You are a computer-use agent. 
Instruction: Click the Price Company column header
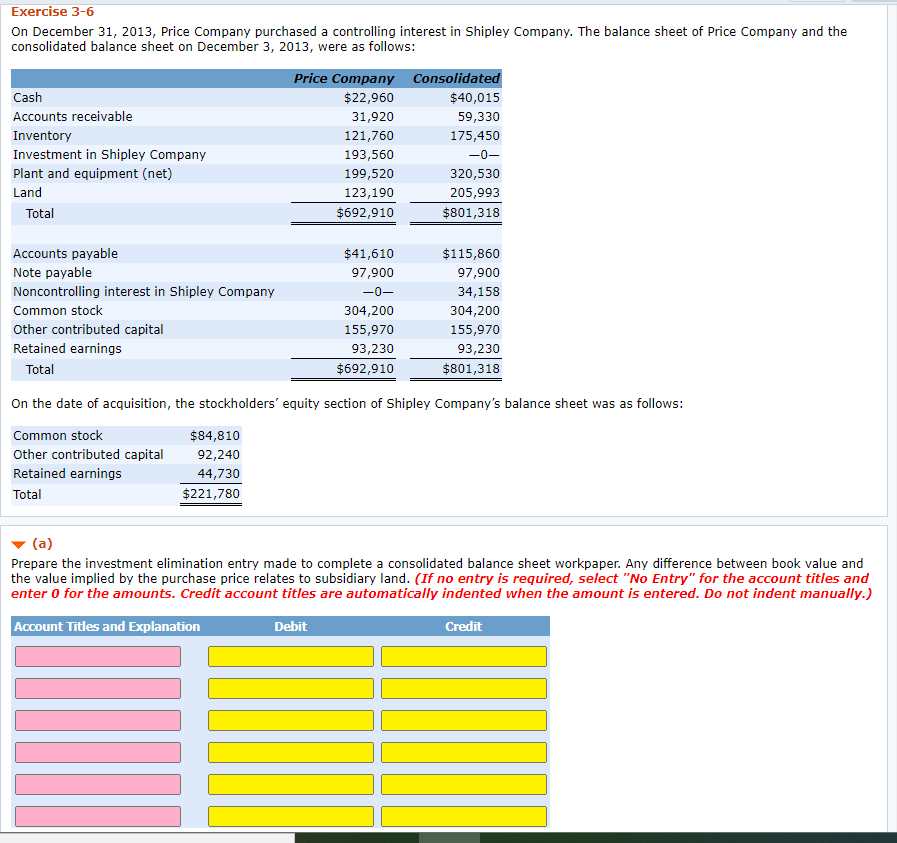tap(344, 78)
